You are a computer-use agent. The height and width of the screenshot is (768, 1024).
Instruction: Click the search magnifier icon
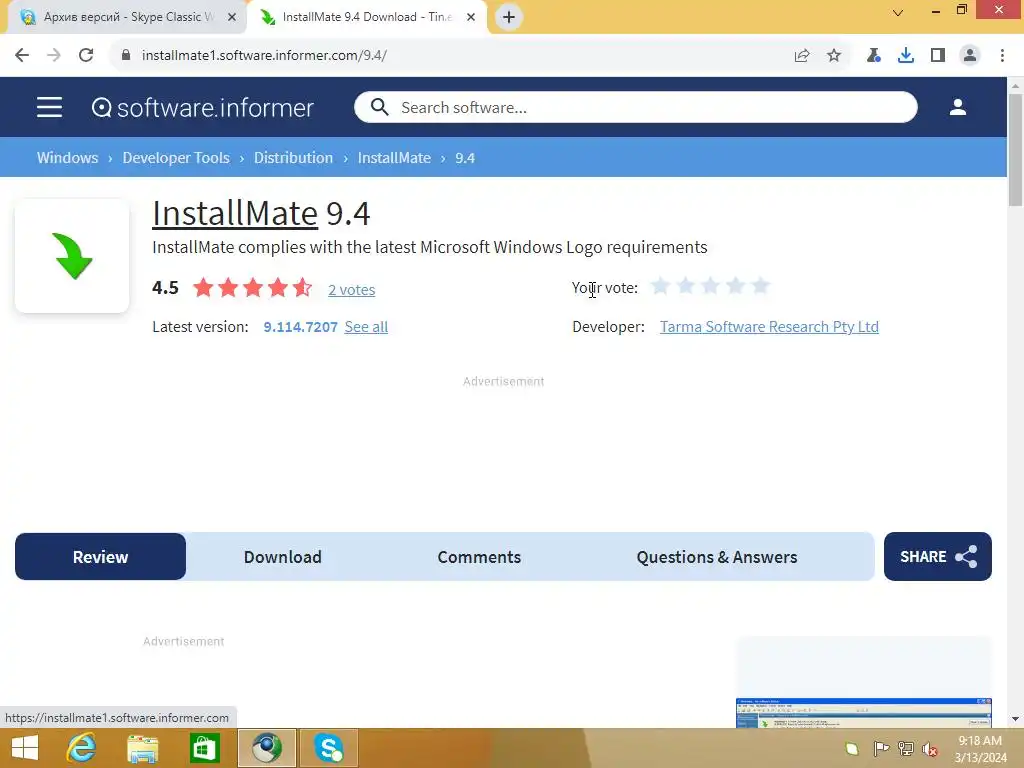point(379,107)
